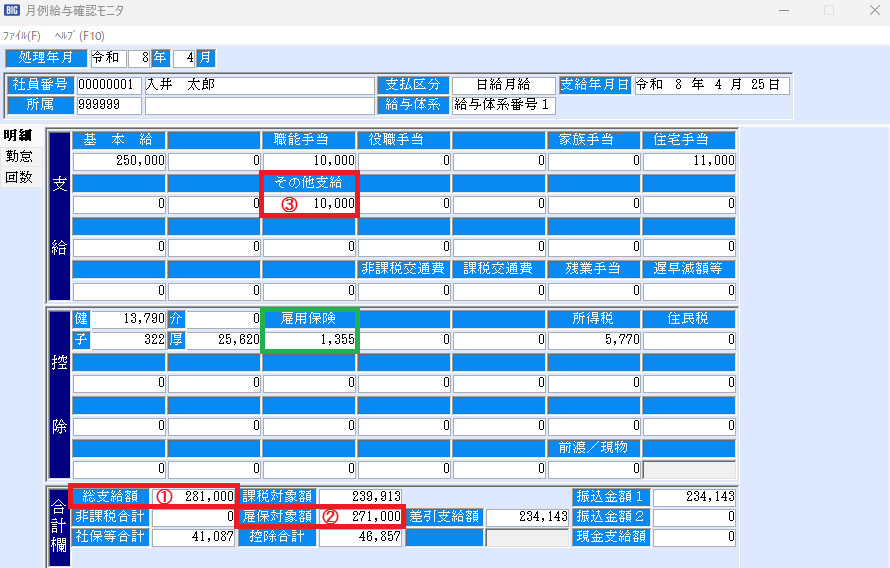890x568 pixels.
Task: Select the 基本給 amount 250,000
Action: click(x=119, y=160)
